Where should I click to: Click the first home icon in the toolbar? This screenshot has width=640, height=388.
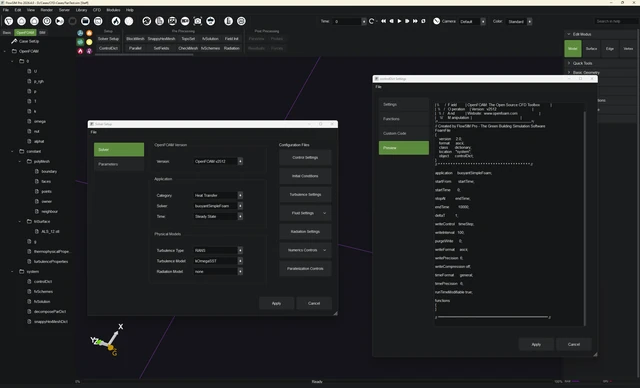point(22,21)
